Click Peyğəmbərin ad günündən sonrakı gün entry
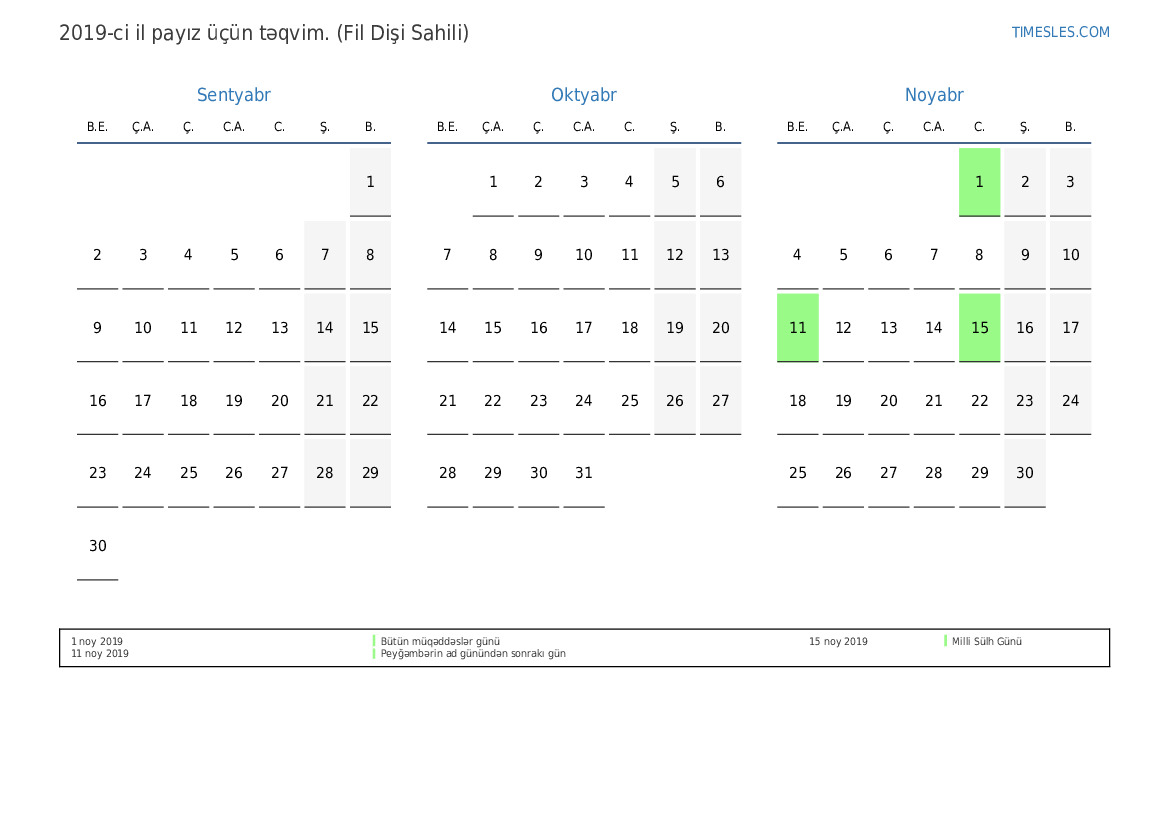 click(x=472, y=654)
